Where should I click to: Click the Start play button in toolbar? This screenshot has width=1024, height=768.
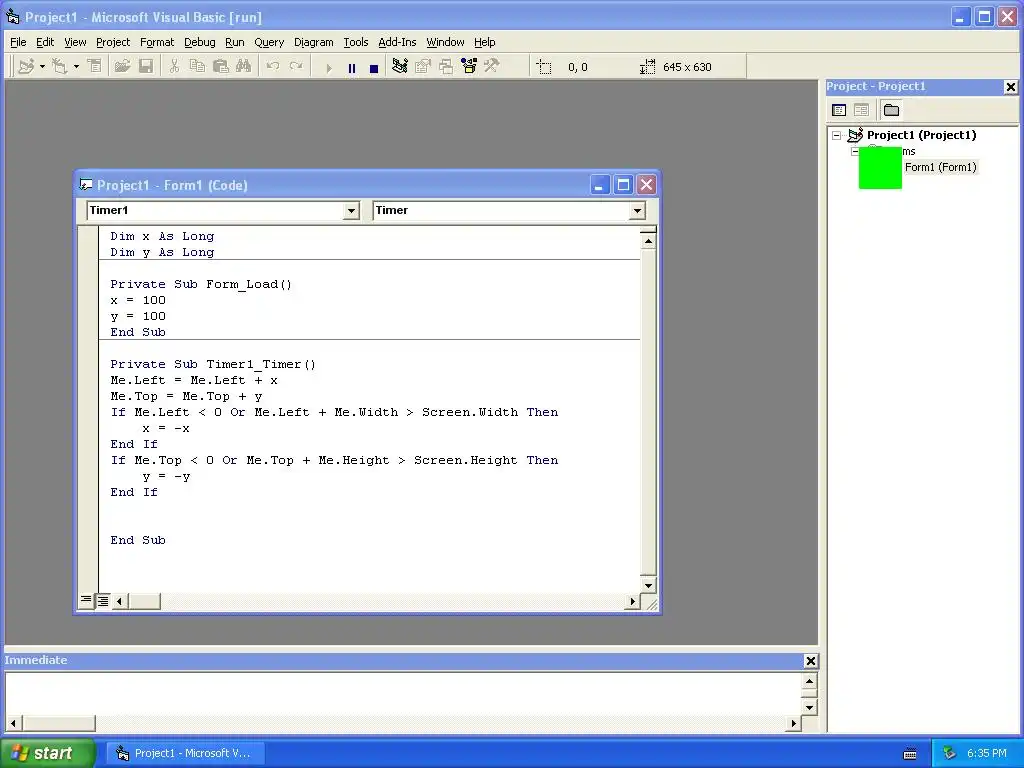[x=328, y=67]
